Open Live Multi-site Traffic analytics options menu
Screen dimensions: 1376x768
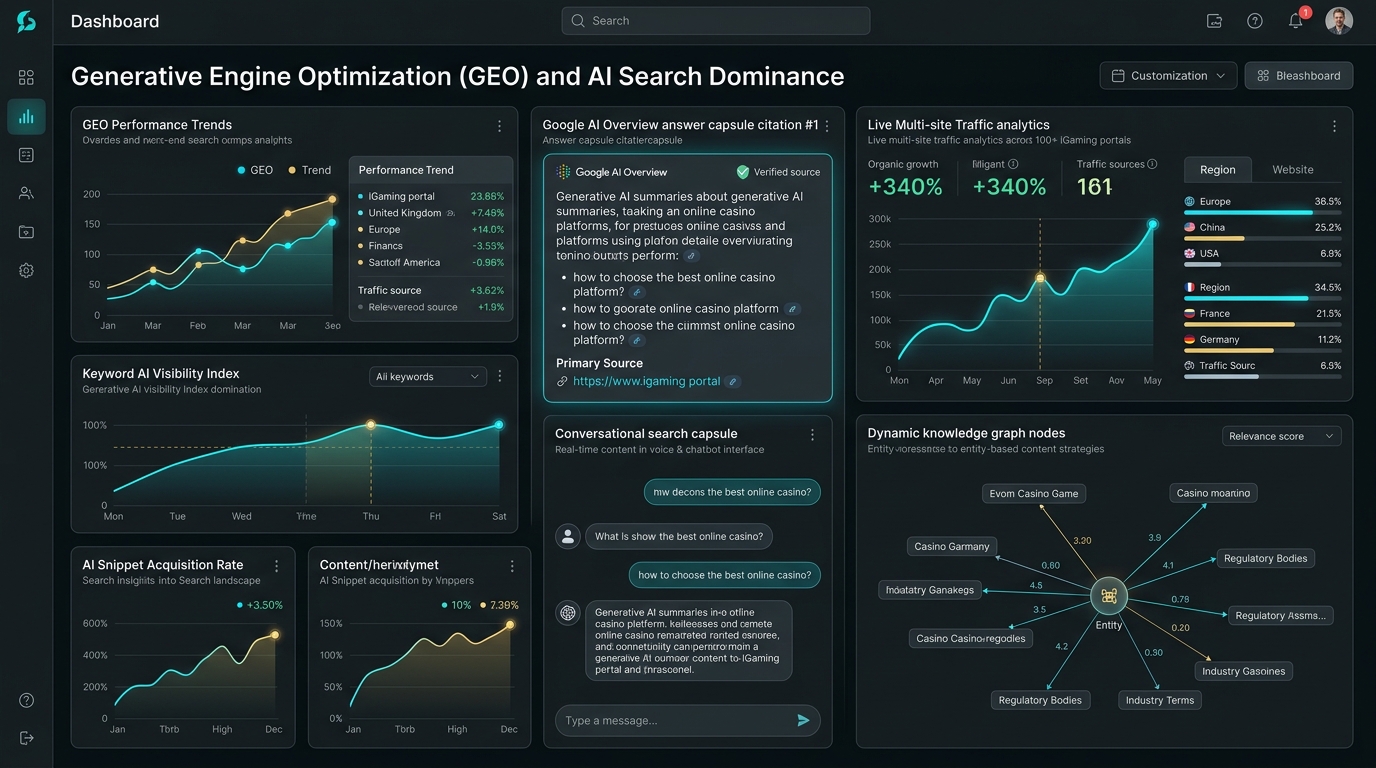1334,126
